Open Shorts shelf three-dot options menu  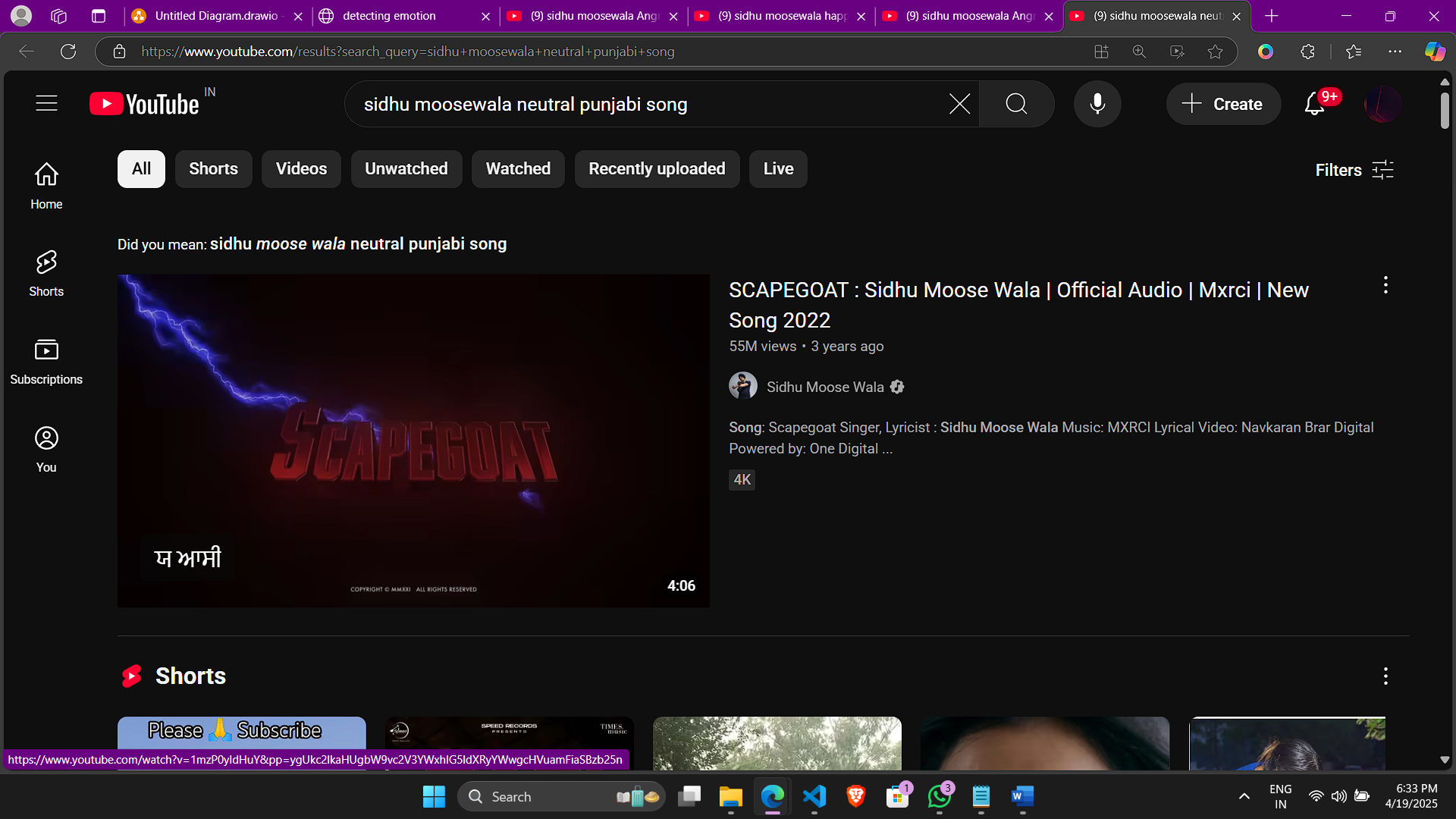tap(1385, 676)
